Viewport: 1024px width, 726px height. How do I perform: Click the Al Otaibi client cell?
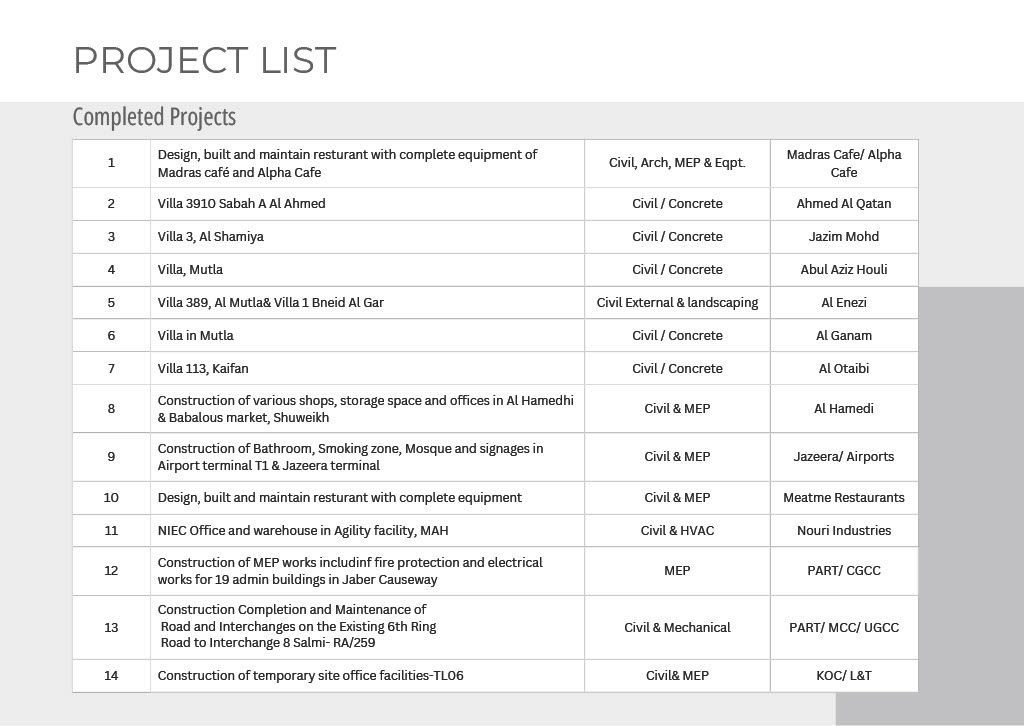point(843,369)
